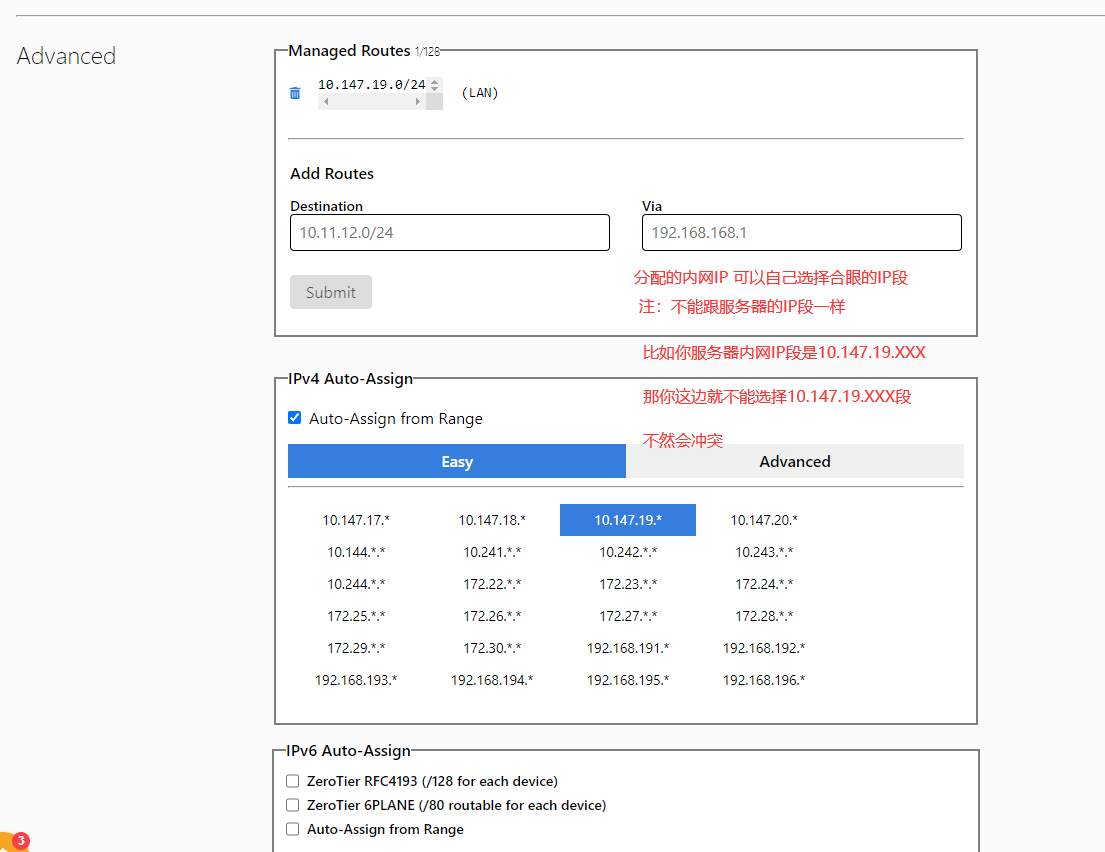Enable Auto-Assign from Range for IPv6

click(x=292, y=829)
